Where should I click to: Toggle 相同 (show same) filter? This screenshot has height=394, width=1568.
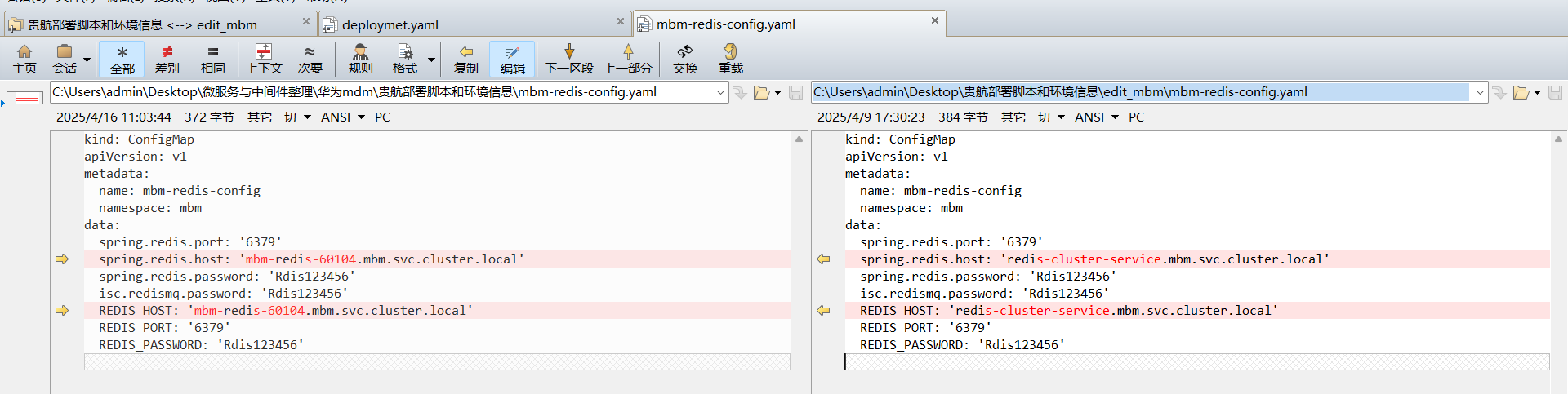[212, 59]
